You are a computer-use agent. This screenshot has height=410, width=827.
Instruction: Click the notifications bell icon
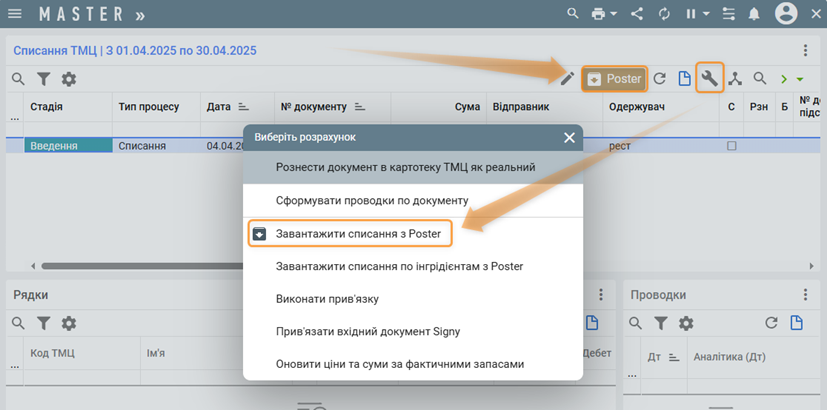753,14
